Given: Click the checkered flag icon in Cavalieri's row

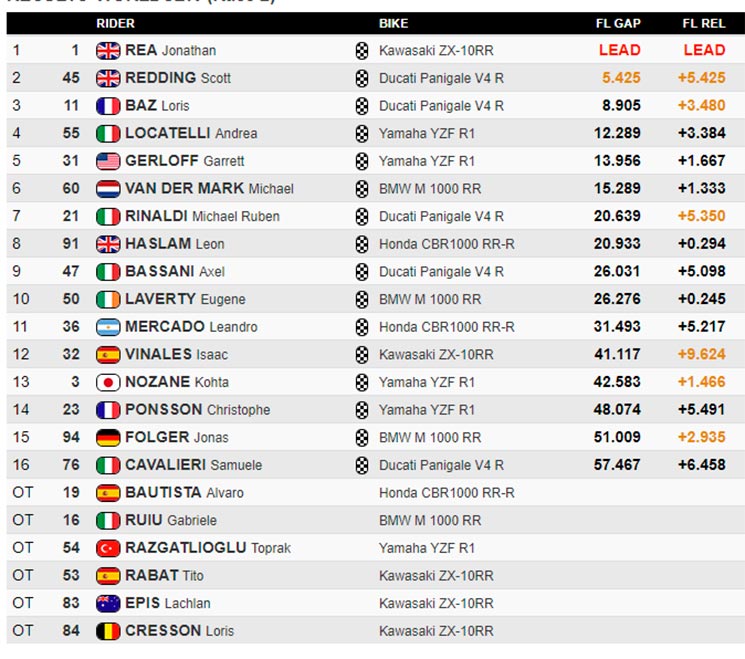Looking at the screenshot, I should tap(362, 465).
